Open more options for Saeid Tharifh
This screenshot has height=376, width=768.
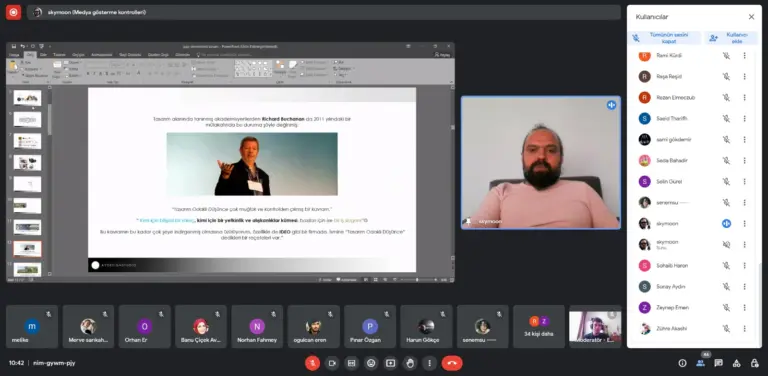click(x=744, y=118)
